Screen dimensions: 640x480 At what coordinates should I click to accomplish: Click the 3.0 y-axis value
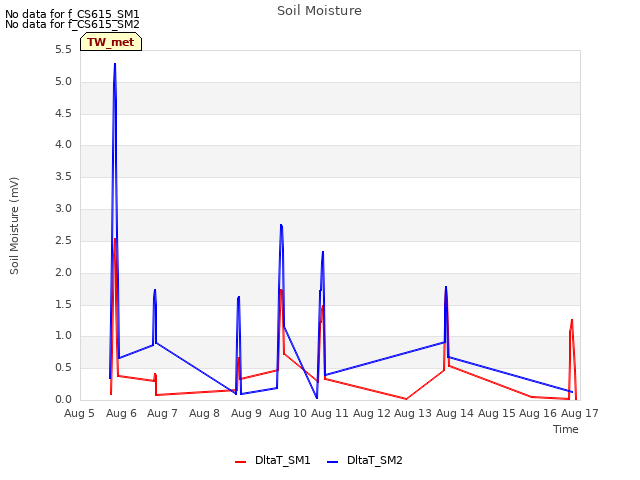(63, 209)
